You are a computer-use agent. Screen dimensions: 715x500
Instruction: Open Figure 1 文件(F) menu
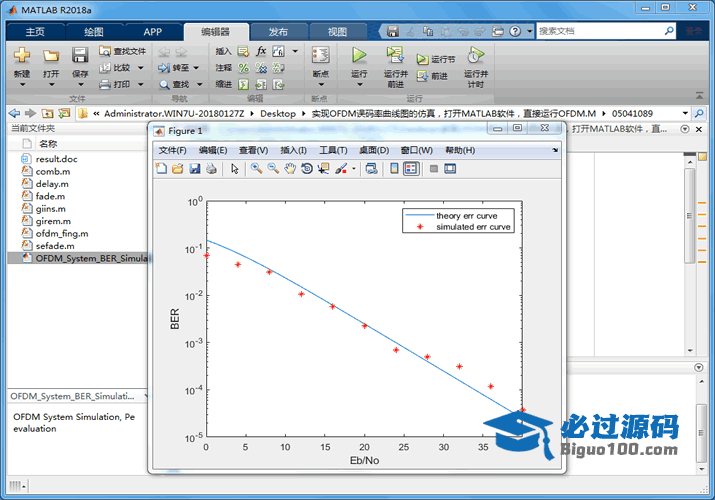[172, 150]
